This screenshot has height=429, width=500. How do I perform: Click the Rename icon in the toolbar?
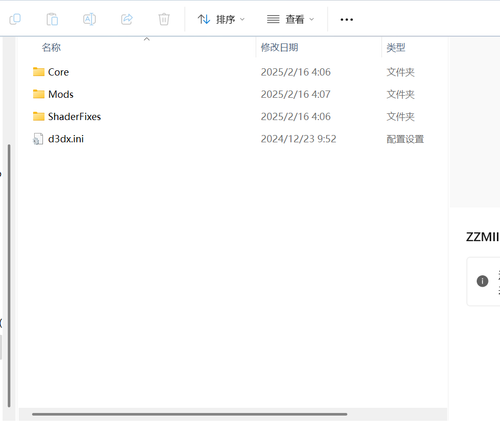point(89,19)
